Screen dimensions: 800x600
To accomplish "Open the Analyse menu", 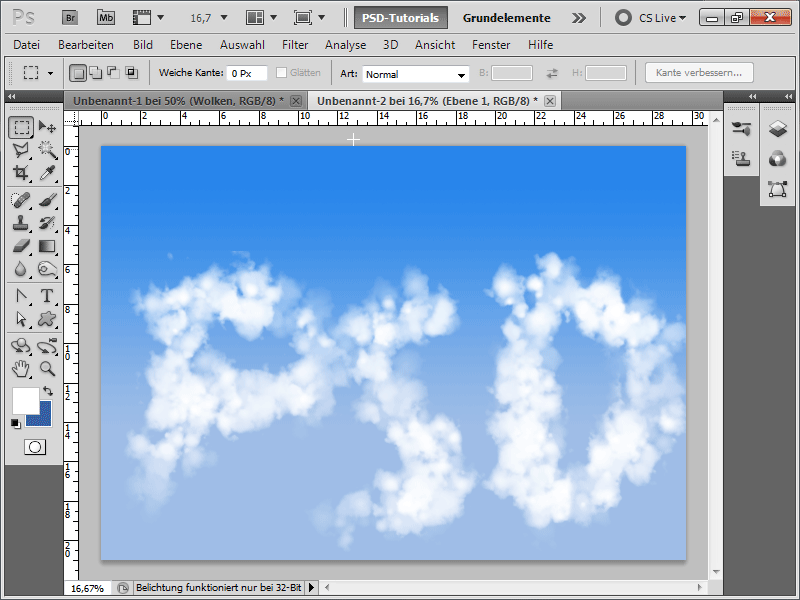I will (x=345, y=45).
